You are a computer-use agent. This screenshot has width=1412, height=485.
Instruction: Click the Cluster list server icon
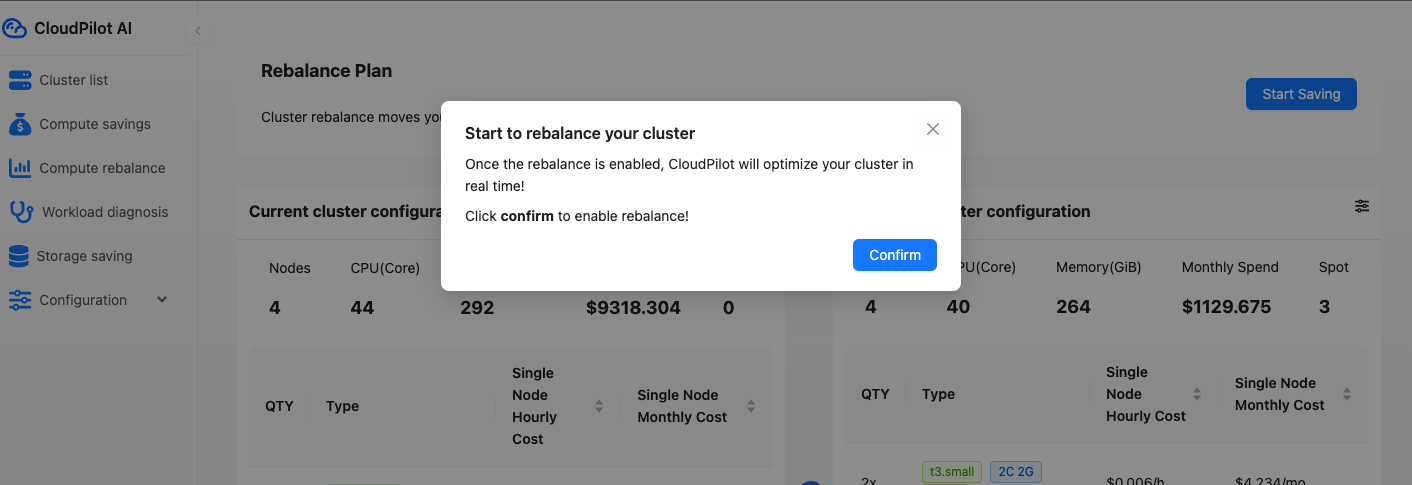coord(20,80)
